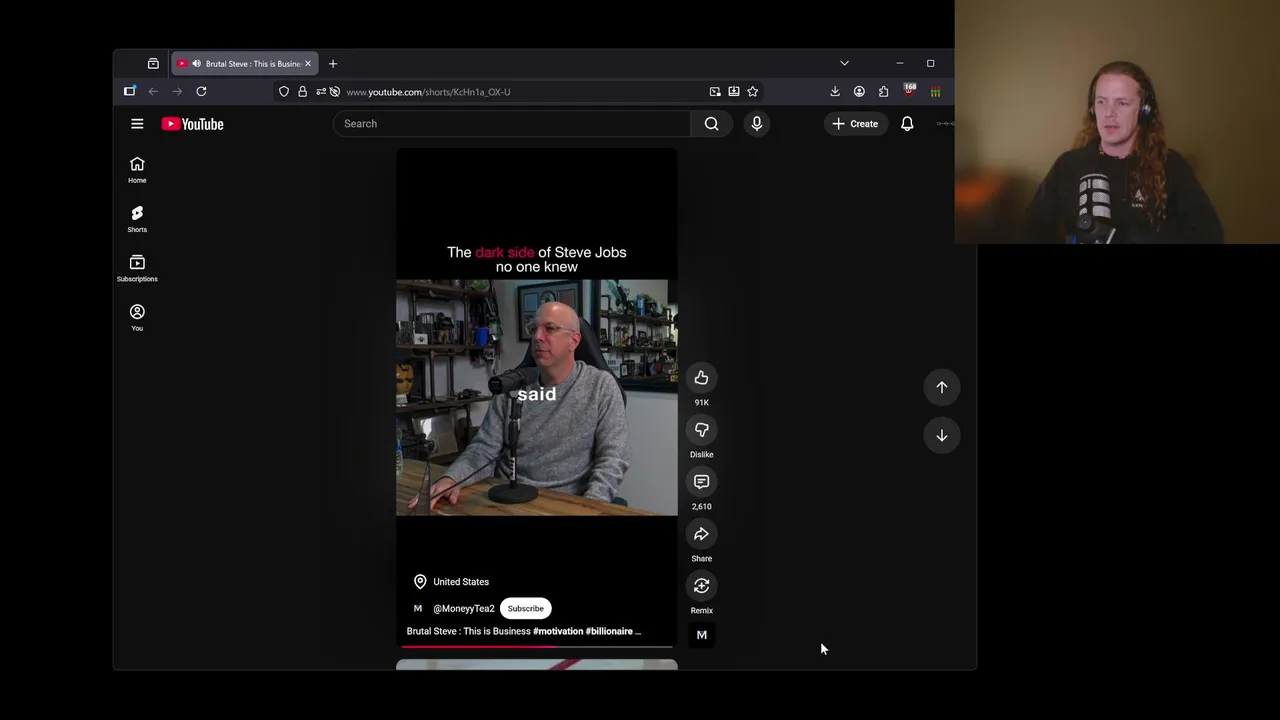
Task: Open the tab history box icon
Action: click(153, 64)
